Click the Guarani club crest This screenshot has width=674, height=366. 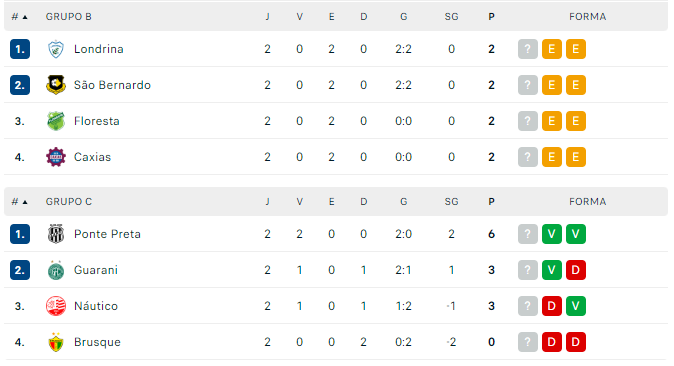tap(56, 270)
